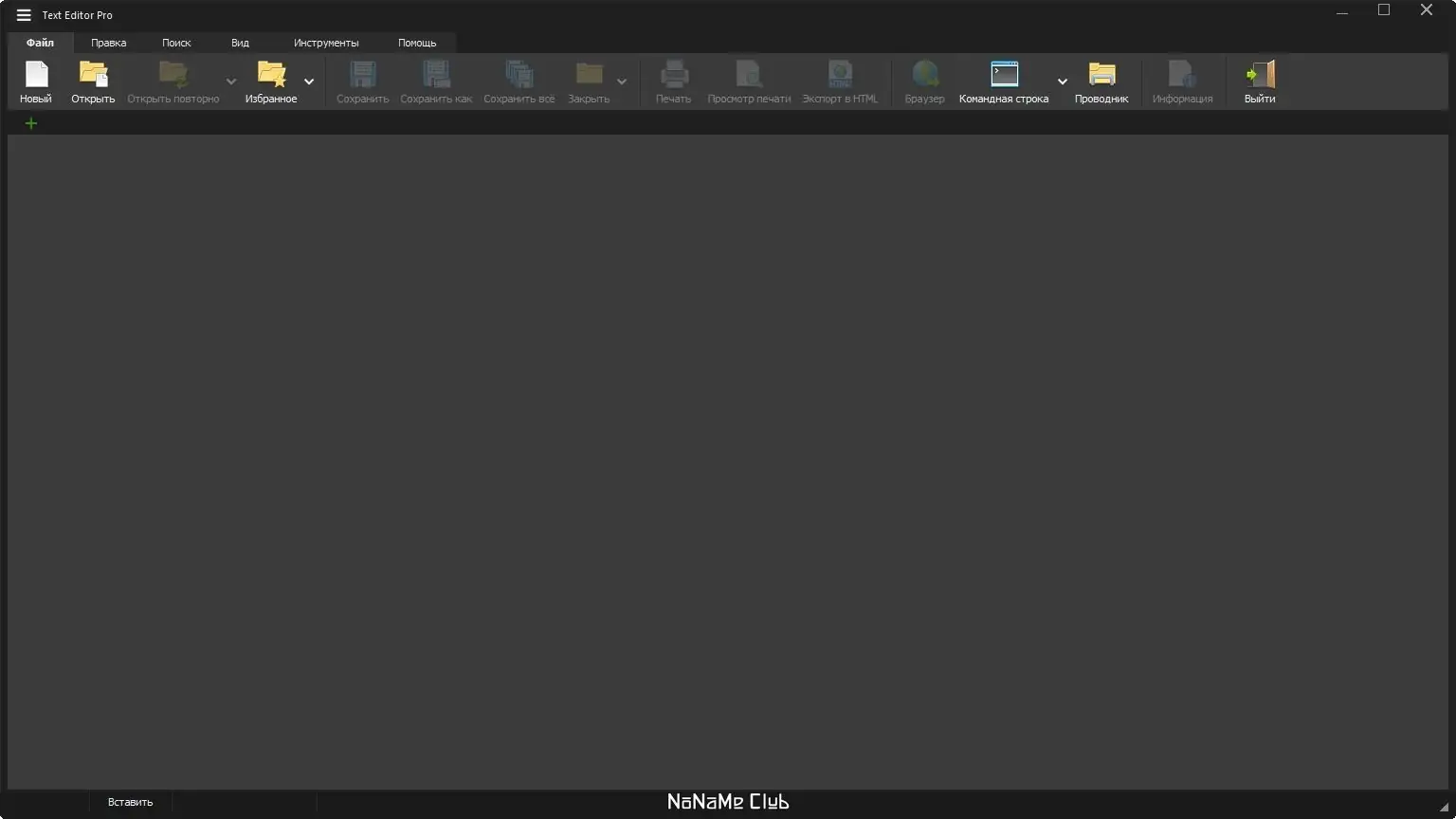The width and height of the screenshot is (1456, 819).
Task: Add a new tab with green plus
Action: click(x=31, y=123)
